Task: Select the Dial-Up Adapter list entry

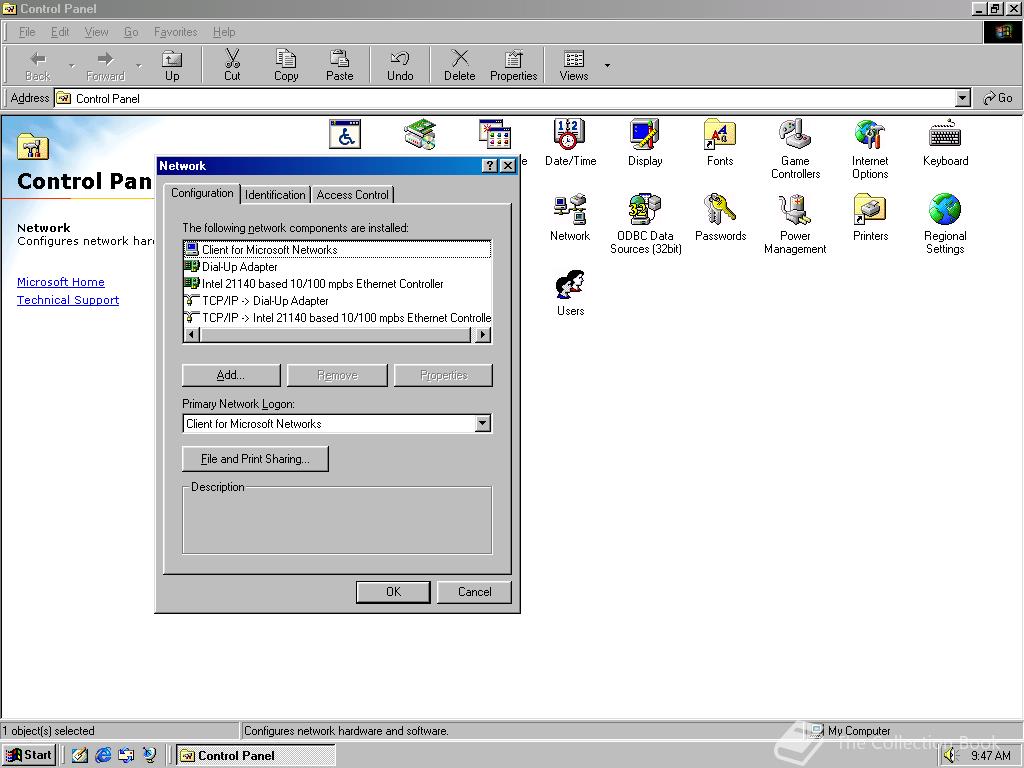Action: [337, 266]
